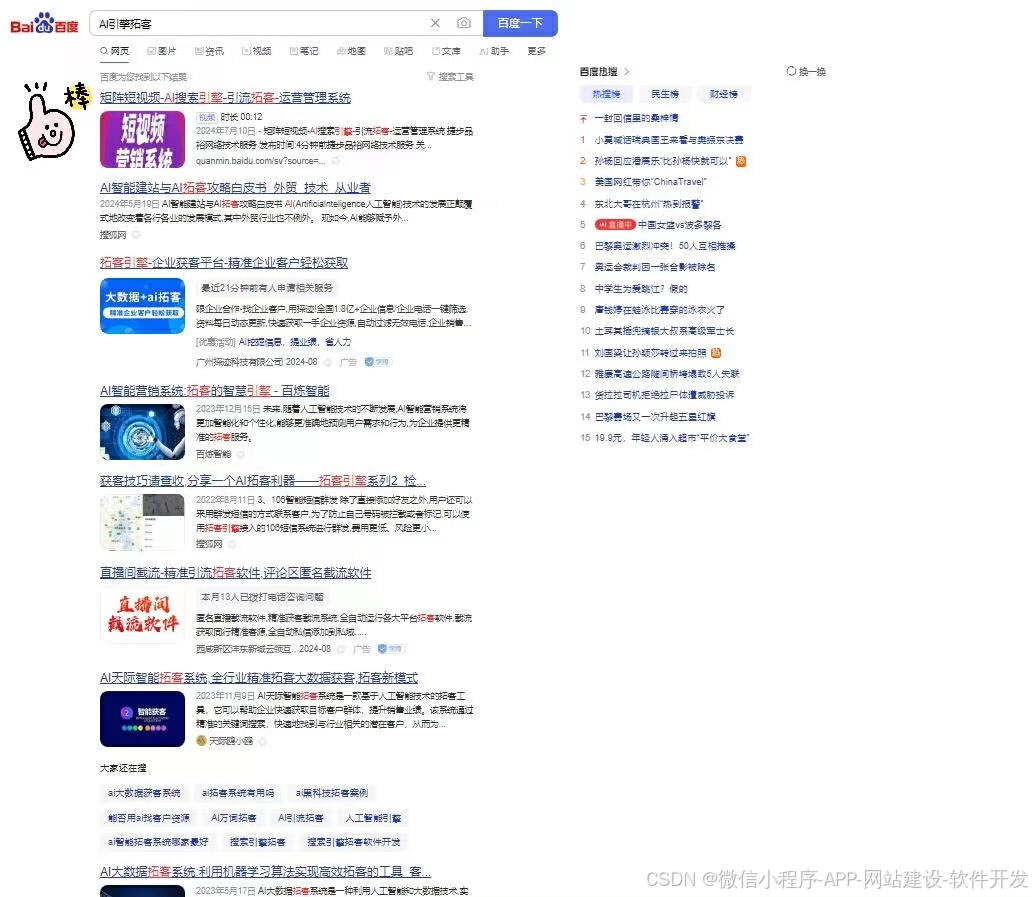This screenshot has height=897, width=1032.
Task: Click related search 搜索引擎拓客
Action: 257,842
